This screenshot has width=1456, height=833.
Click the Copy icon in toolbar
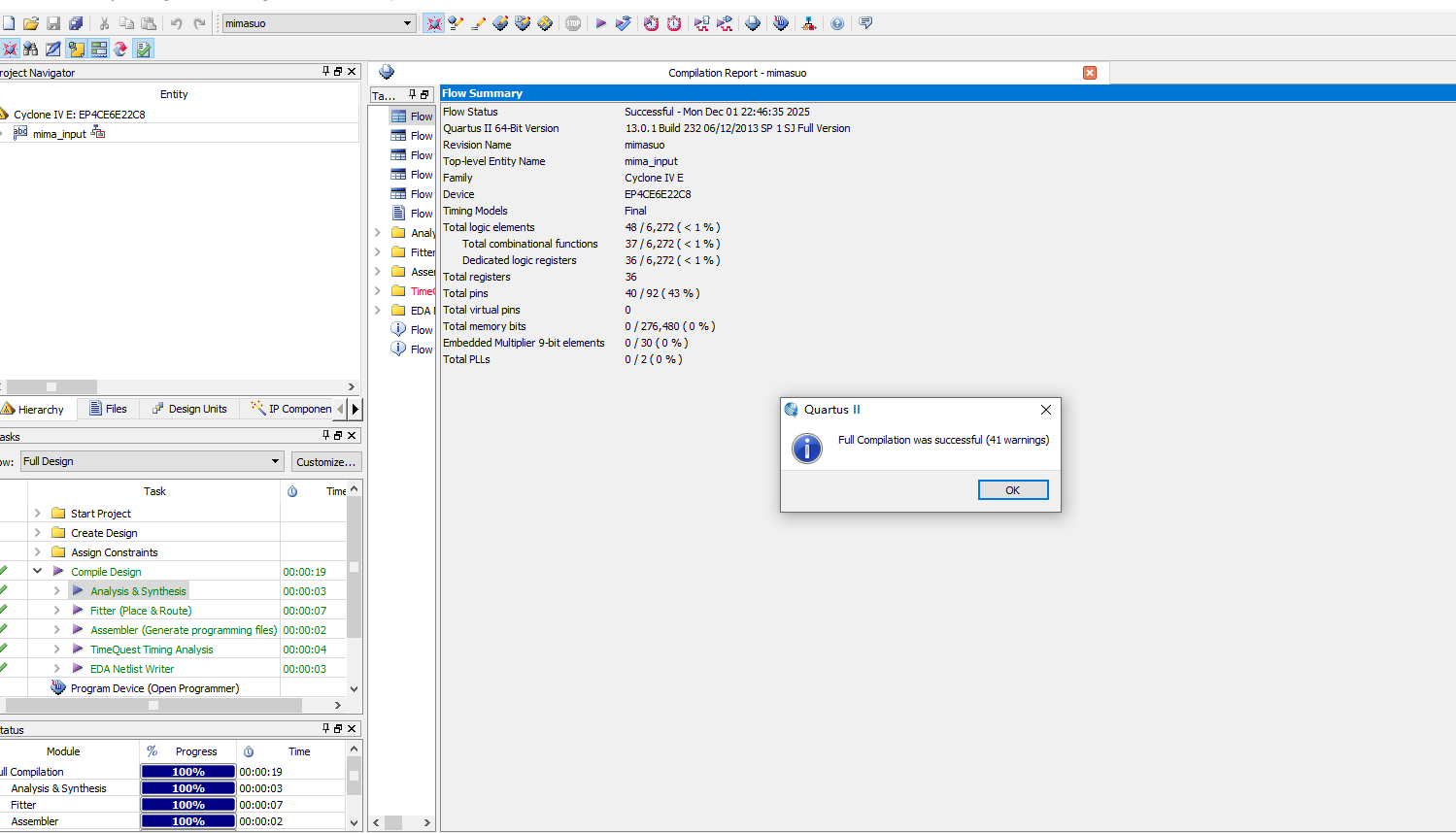coord(126,23)
